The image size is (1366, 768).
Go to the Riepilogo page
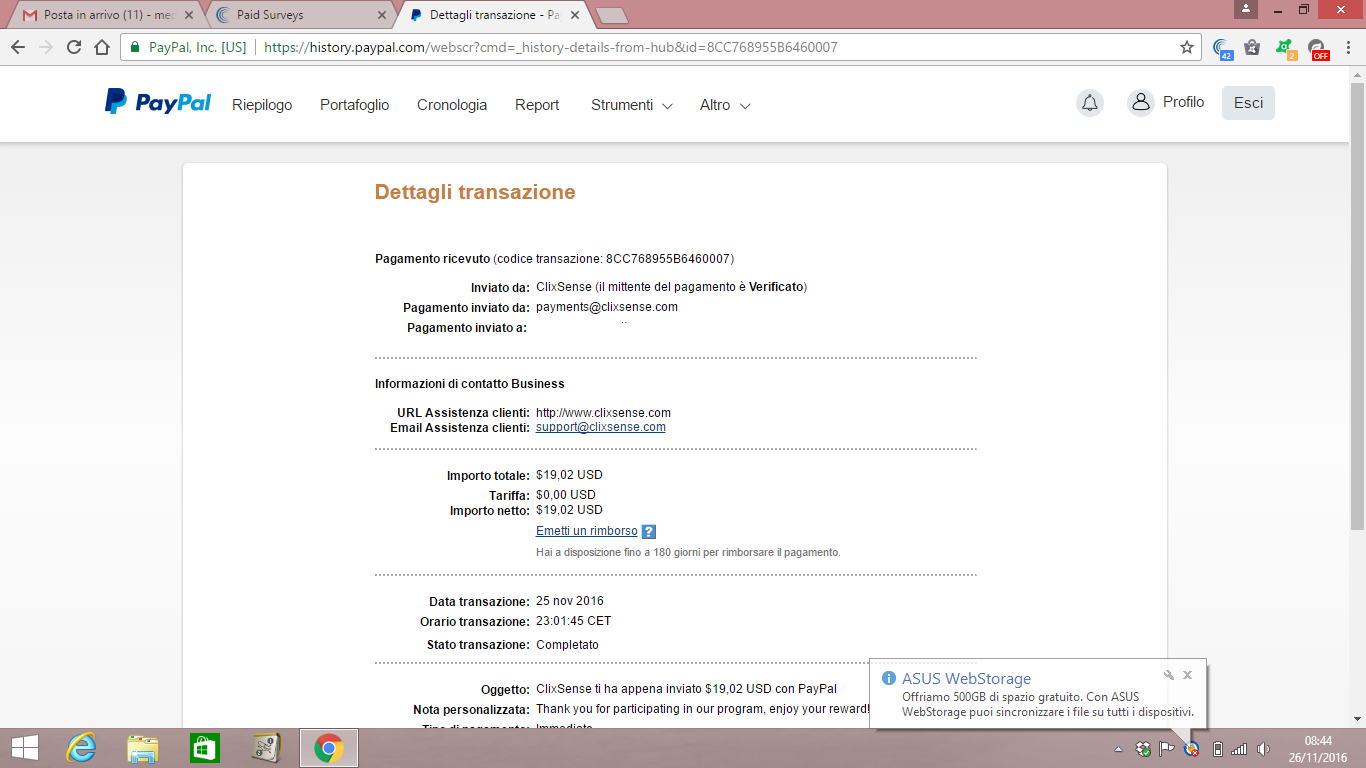coord(262,105)
